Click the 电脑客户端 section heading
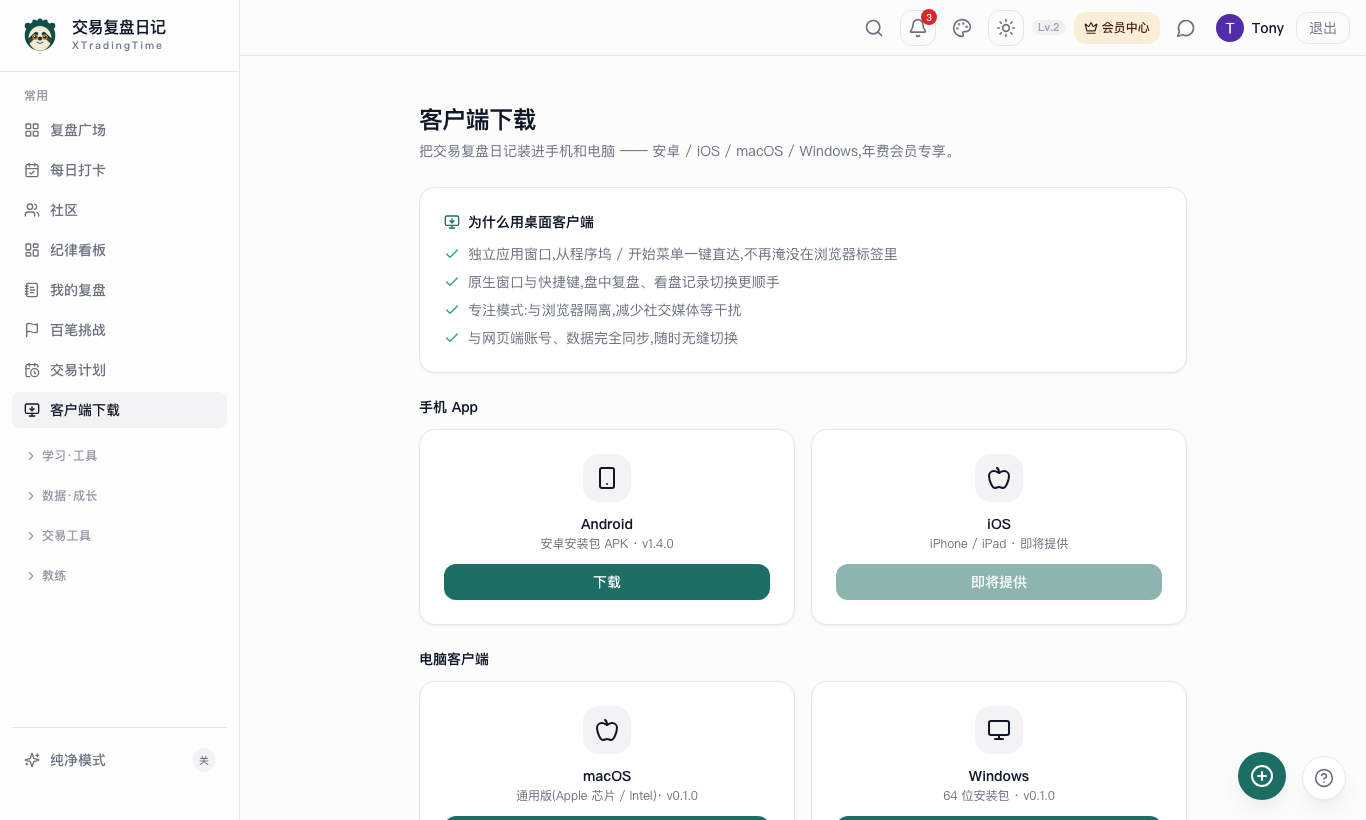This screenshot has height=820, width=1366. point(454,659)
